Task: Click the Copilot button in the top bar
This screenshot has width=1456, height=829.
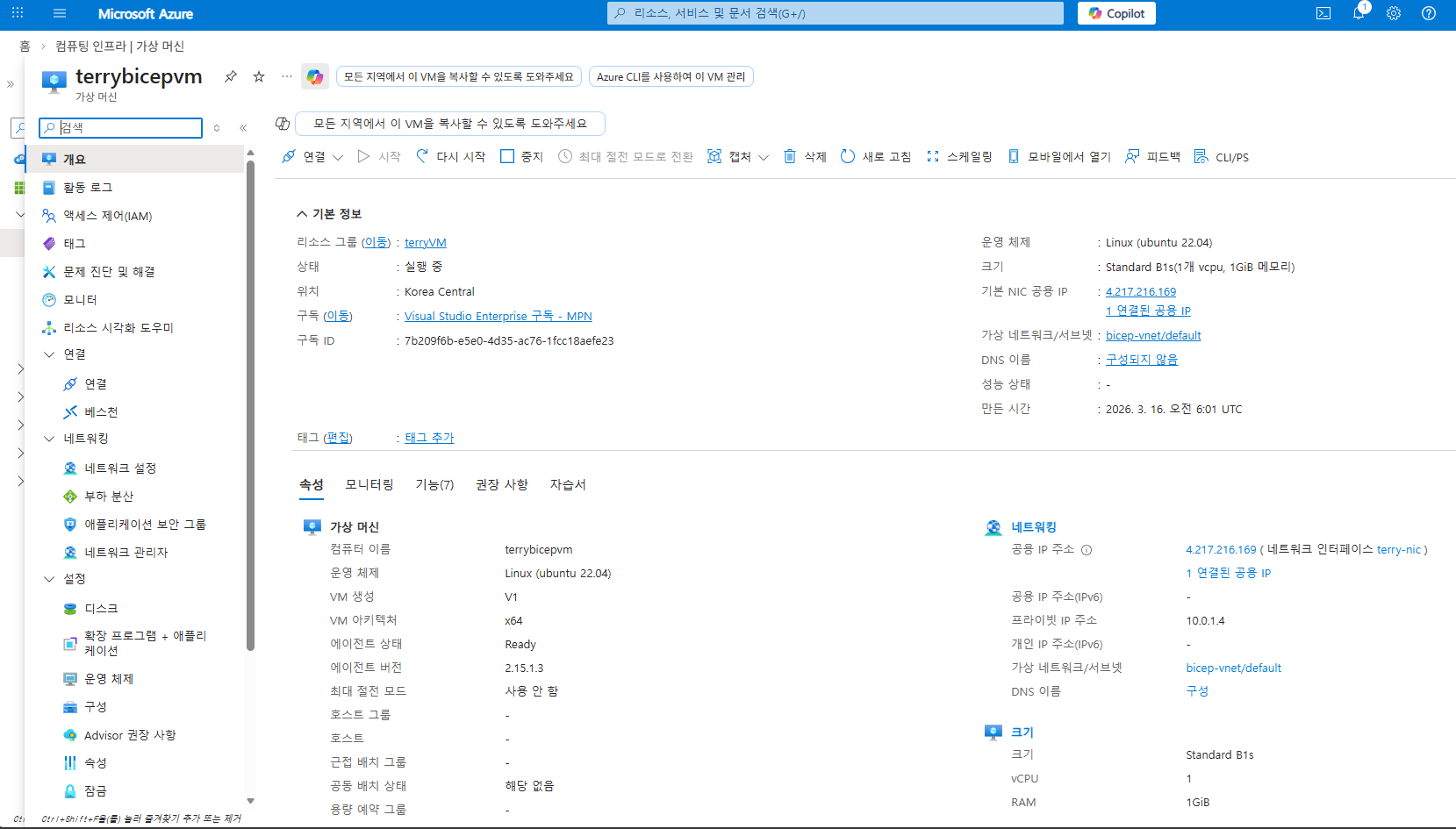Action: tap(1116, 13)
